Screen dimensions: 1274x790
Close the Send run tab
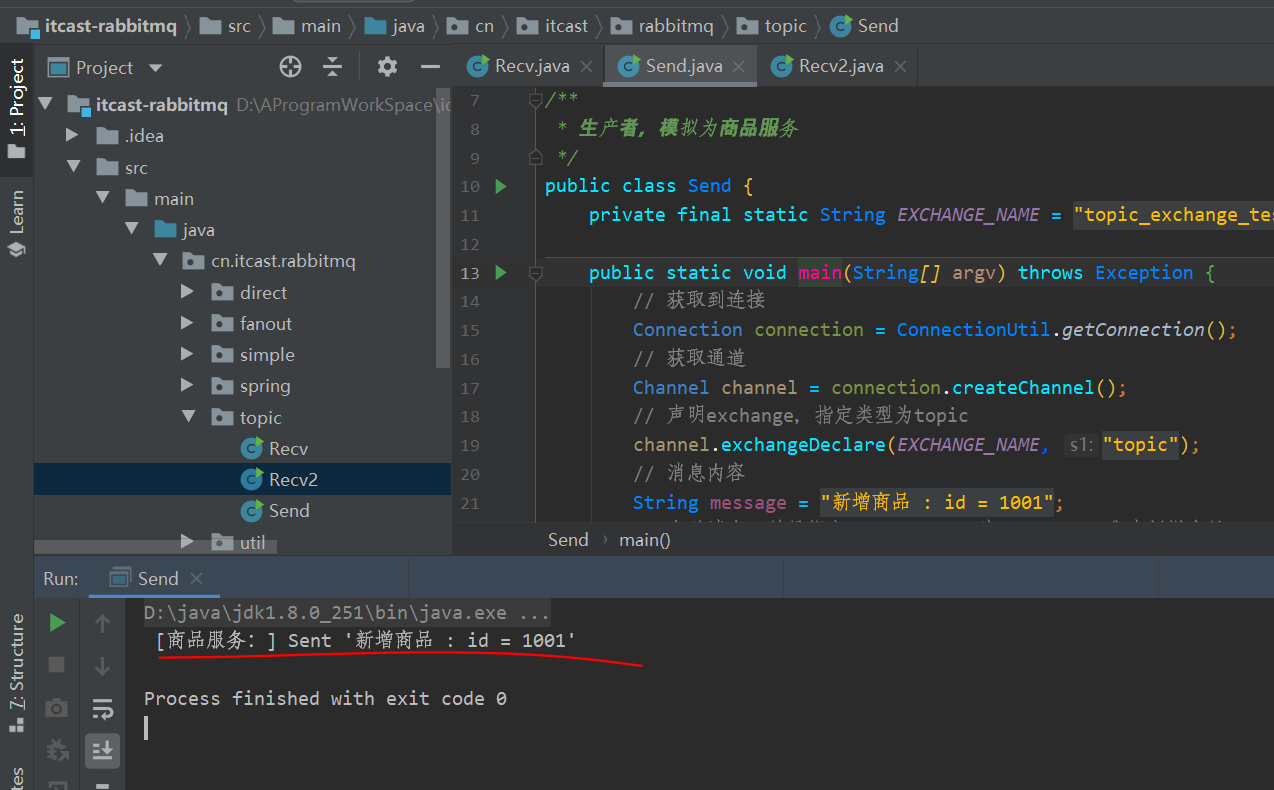(x=196, y=578)
